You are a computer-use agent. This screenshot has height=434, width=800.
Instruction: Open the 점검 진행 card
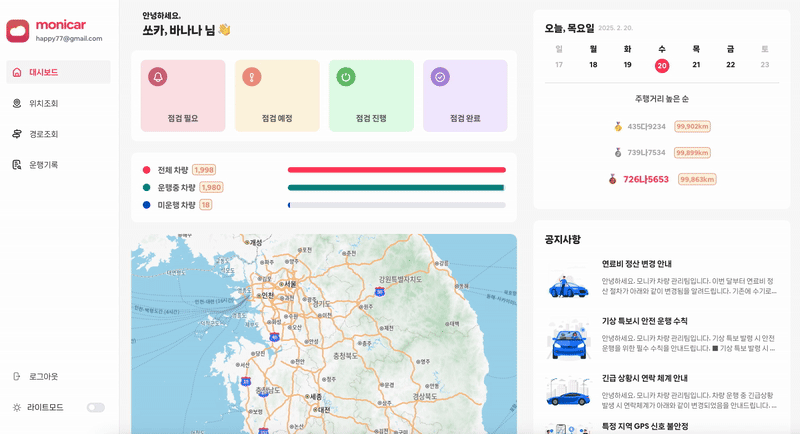tap(371, 96)
